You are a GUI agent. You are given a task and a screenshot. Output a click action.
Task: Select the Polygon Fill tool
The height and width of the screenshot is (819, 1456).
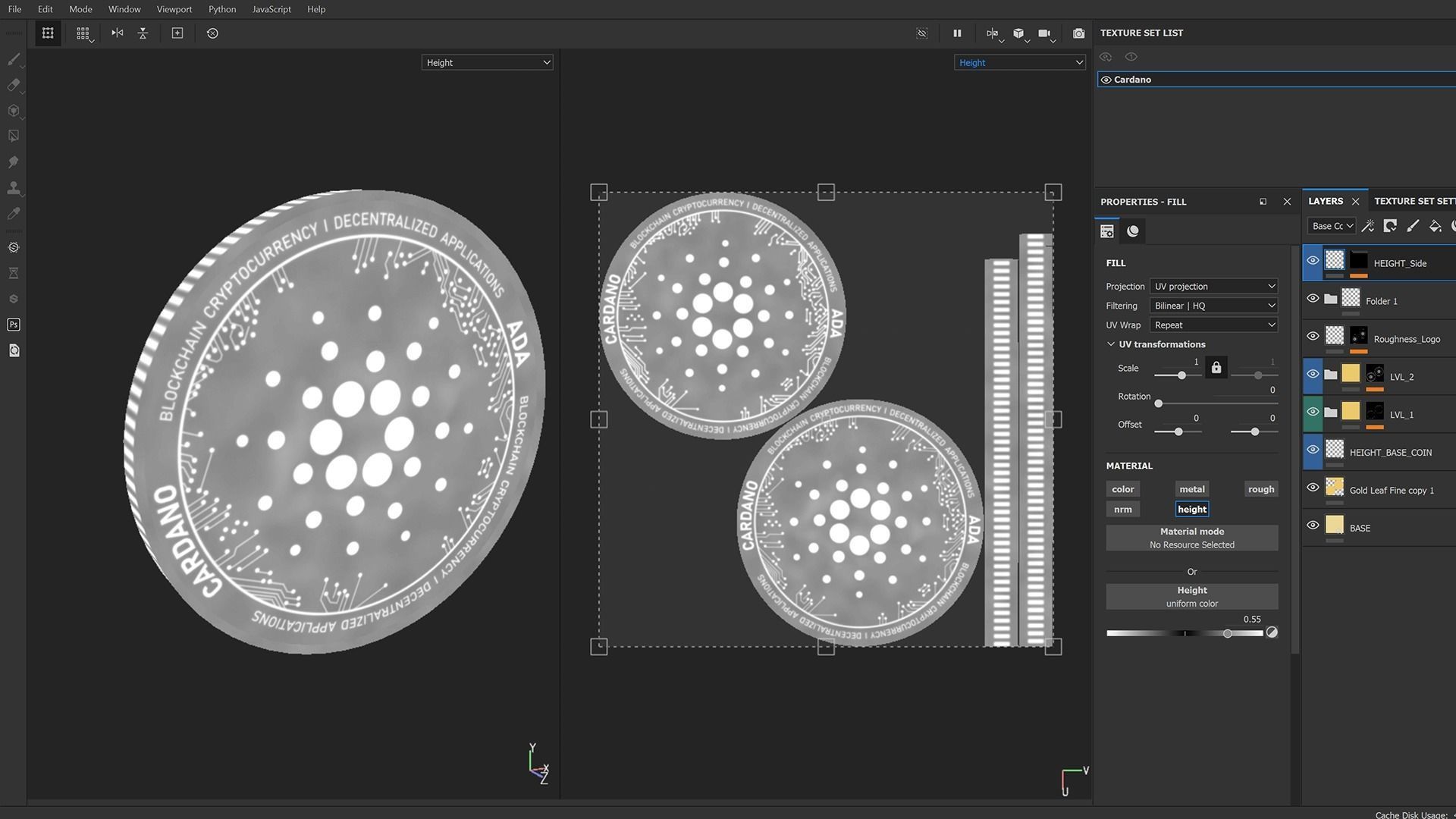14,136
